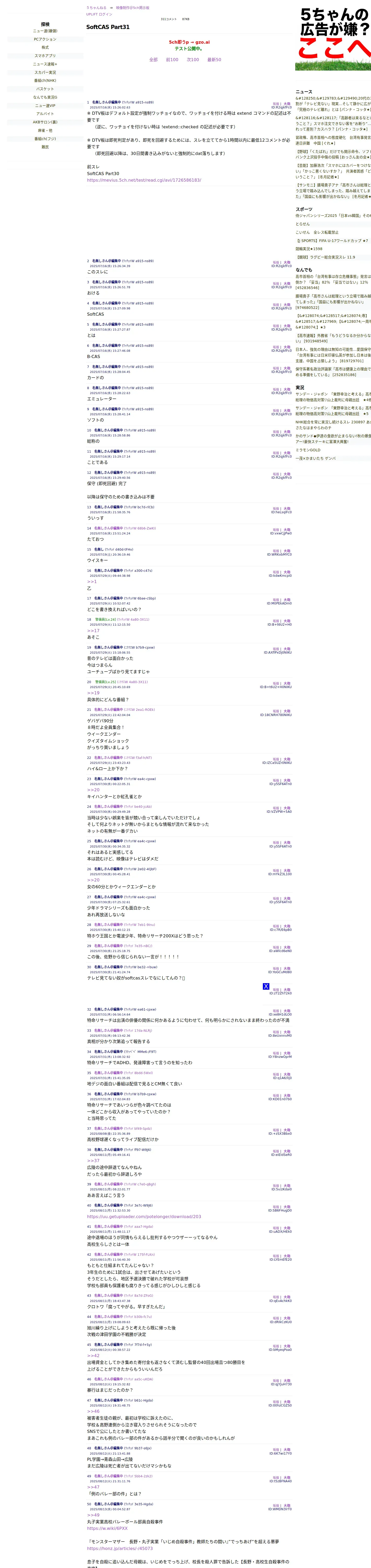371x1568 pixels.
Task: Open 【SPORTS】FIFA U-17ワールドカップ ★7 link
Action: 332,240
